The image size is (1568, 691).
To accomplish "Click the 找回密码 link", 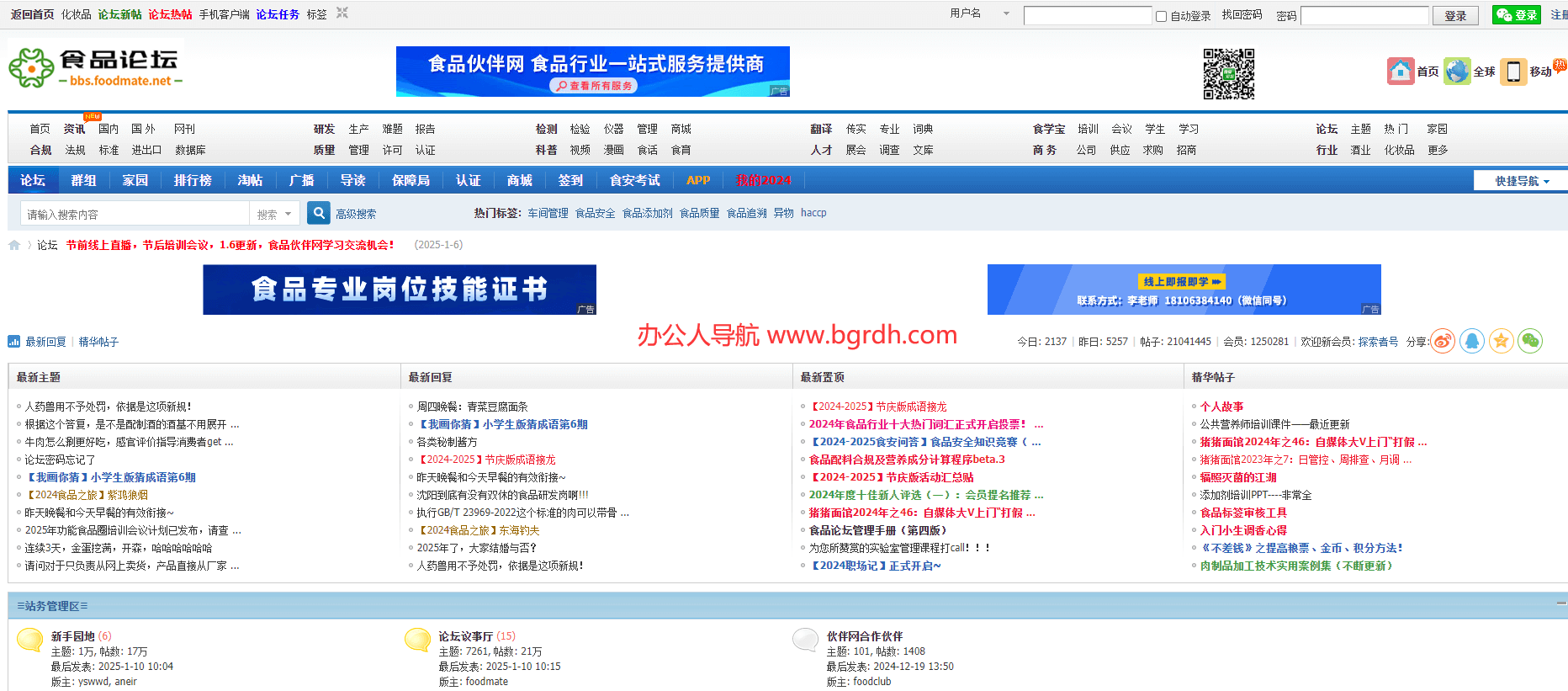I will point(1242,15).
